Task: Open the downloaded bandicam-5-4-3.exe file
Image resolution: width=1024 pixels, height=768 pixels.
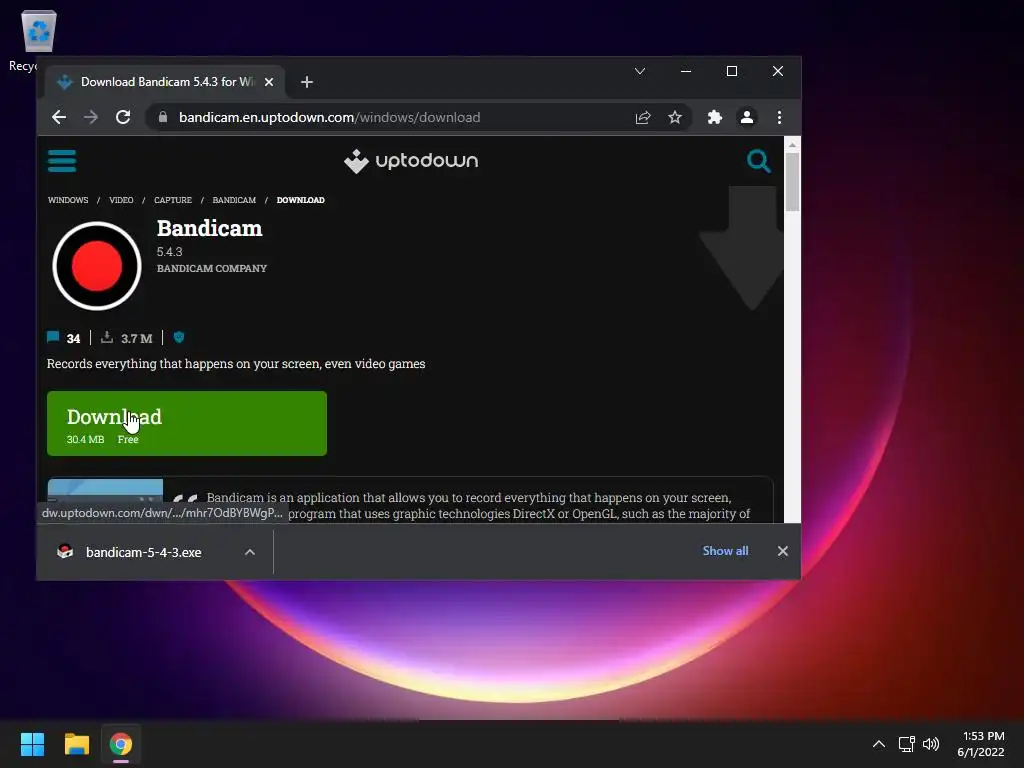Action: pyautogui.click(x=144, y=552)
